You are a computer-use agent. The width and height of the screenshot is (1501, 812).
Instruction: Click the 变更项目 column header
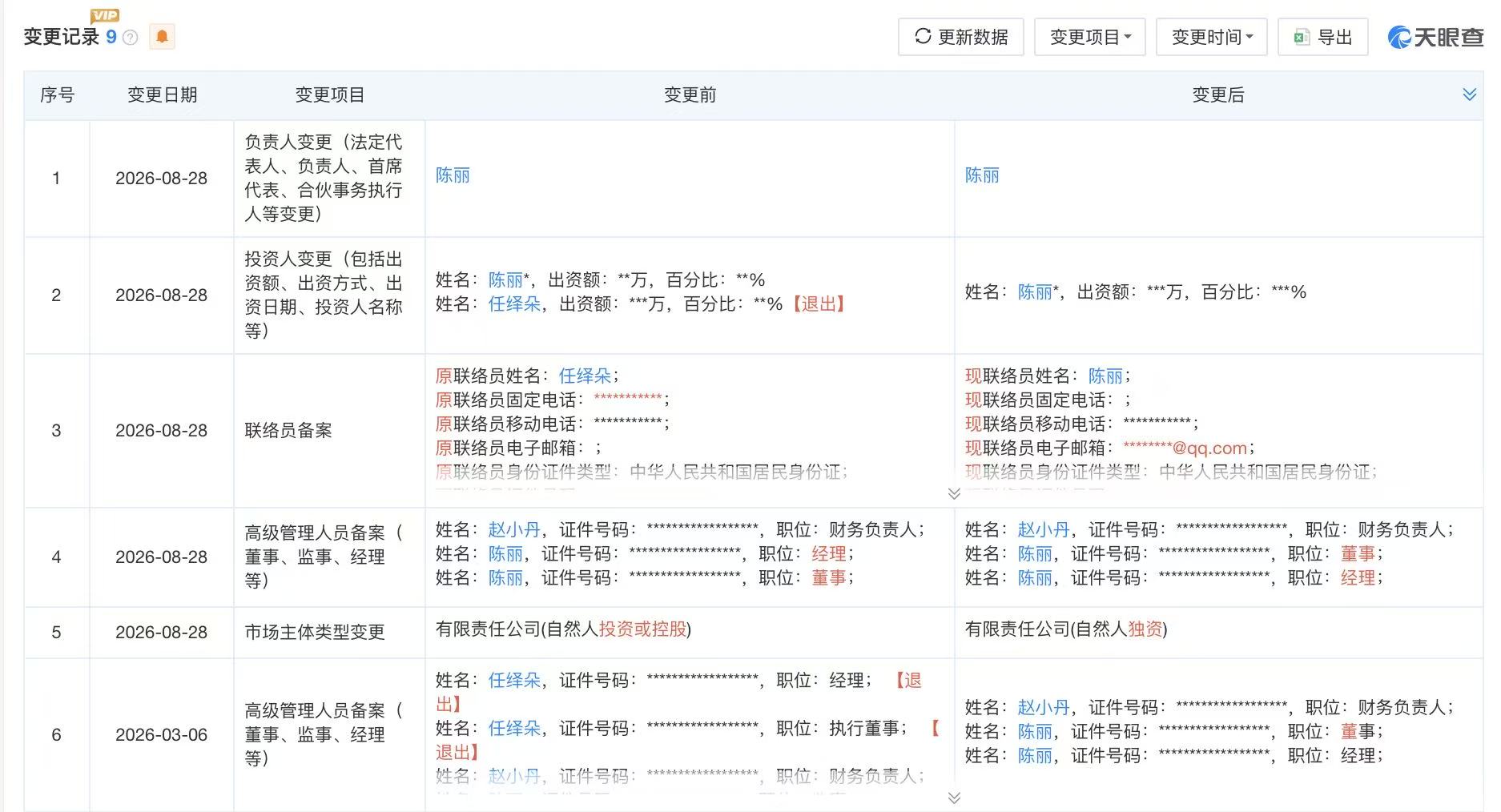(x=329, y=95)
